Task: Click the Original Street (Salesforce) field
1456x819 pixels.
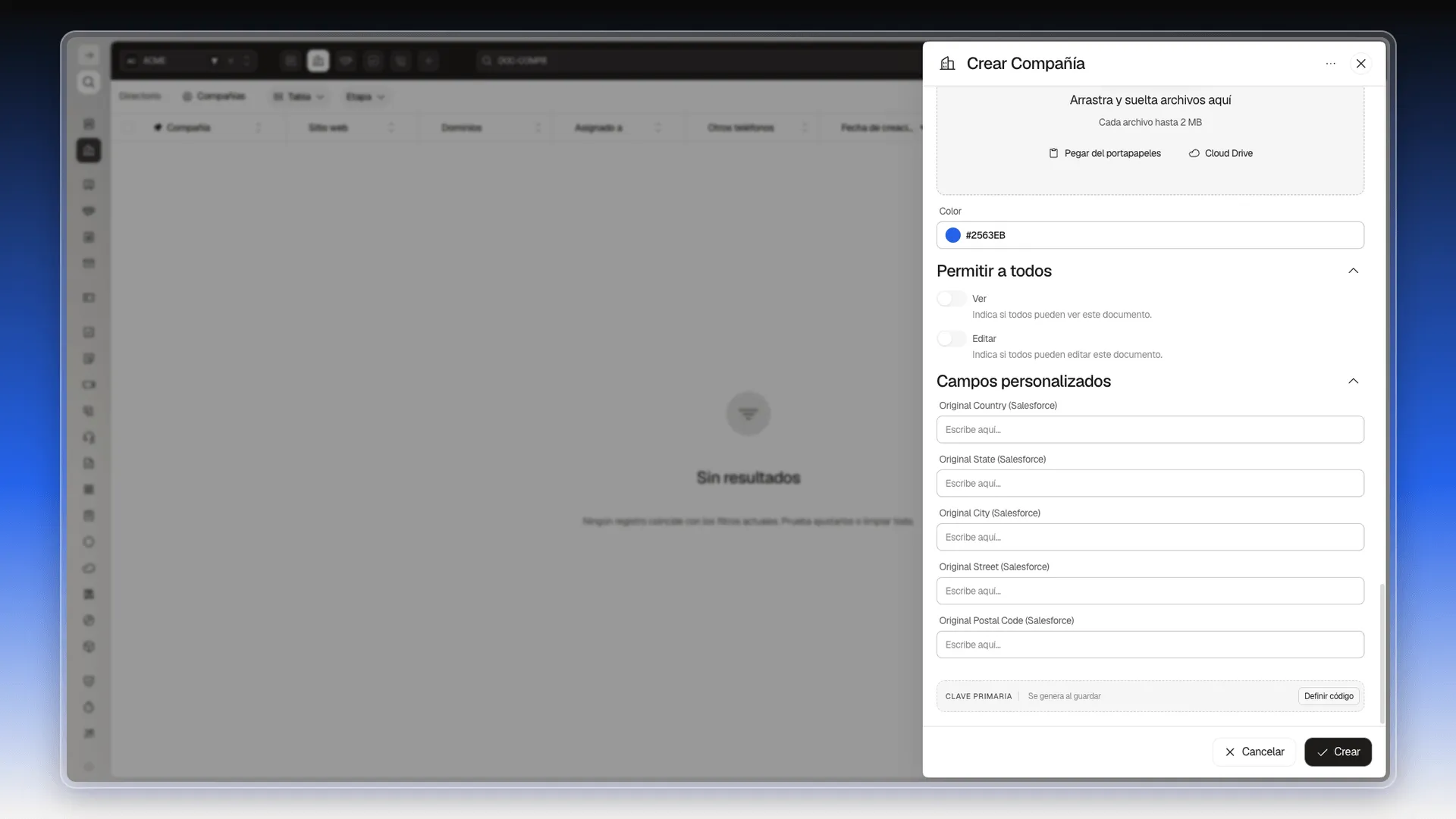Action: click(1150, 591)
